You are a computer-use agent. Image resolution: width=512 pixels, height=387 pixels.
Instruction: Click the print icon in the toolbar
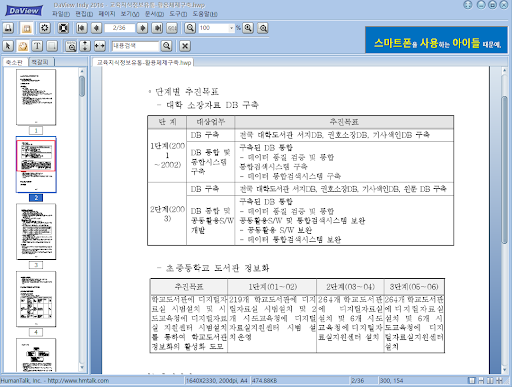(8, 28)
